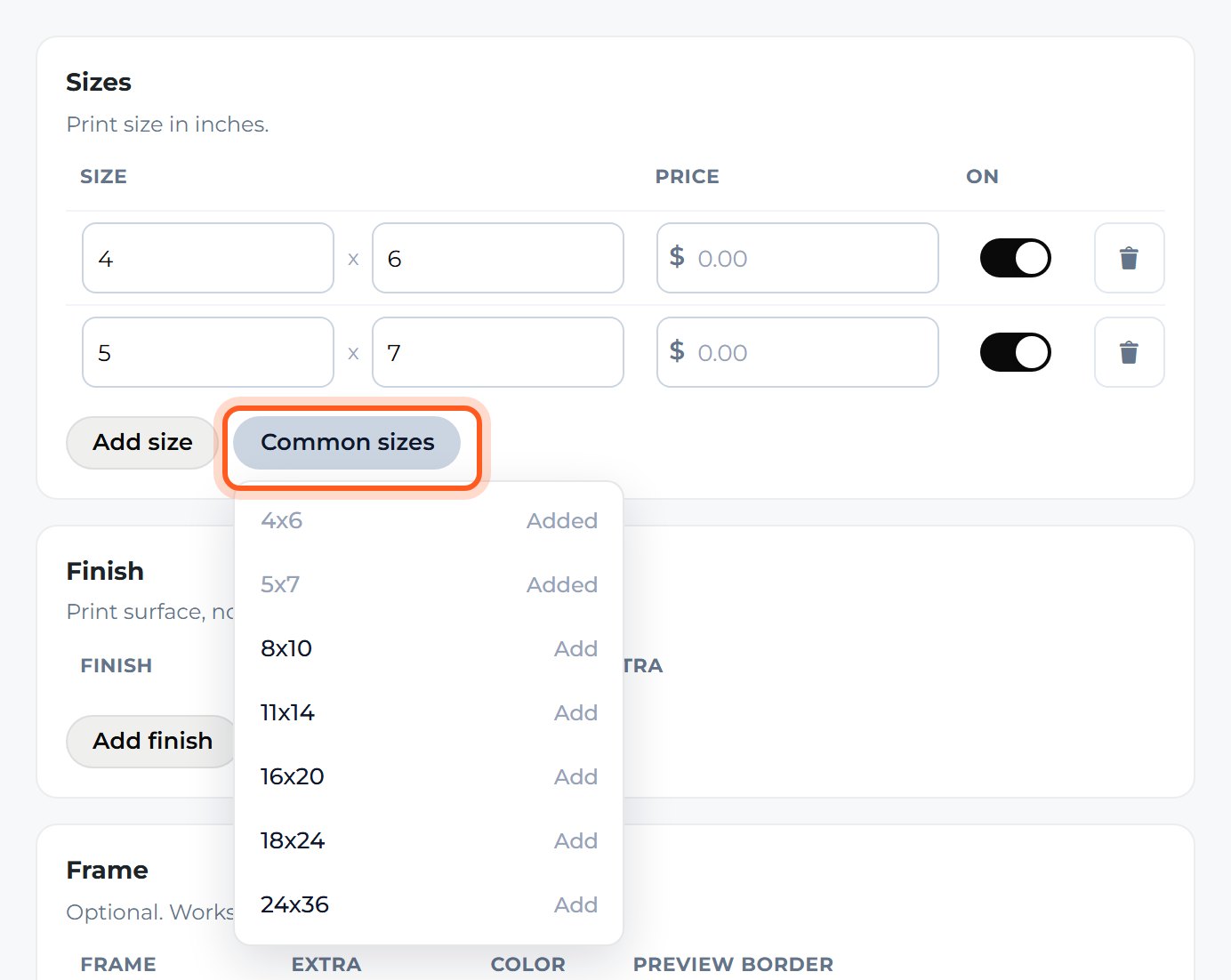Click the COLOR column header in Frame
Viewport: 1231px width, 980px height.
click(528, 964)
